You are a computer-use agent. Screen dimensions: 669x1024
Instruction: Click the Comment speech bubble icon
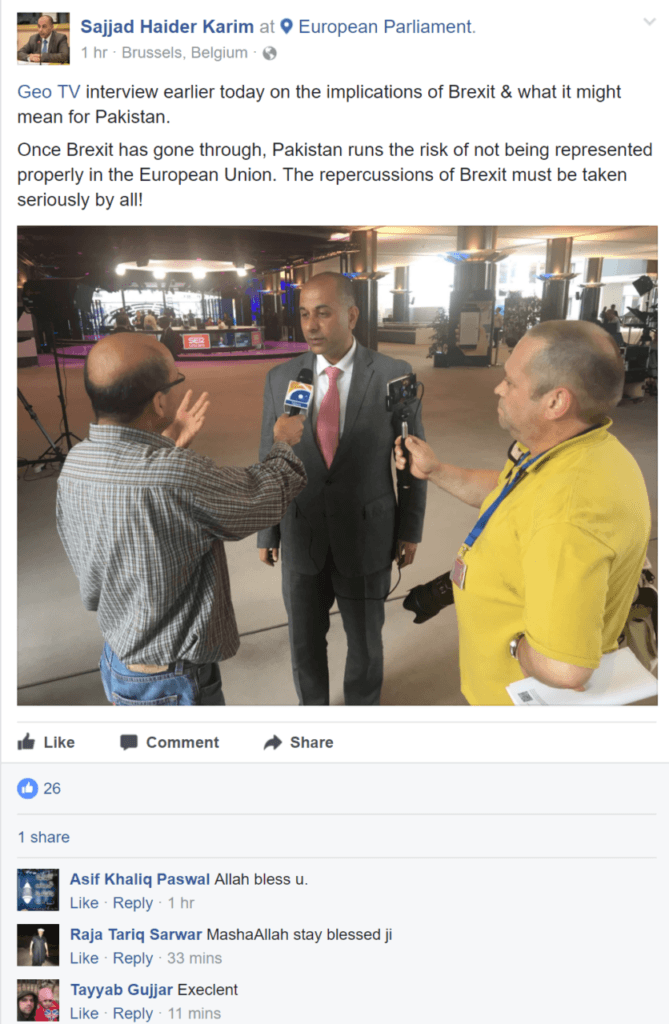point(129,743)
